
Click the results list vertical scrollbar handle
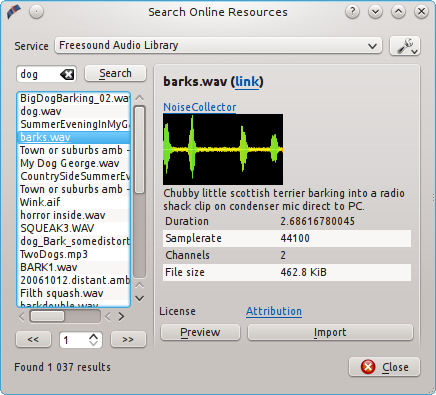pos(139,149)
